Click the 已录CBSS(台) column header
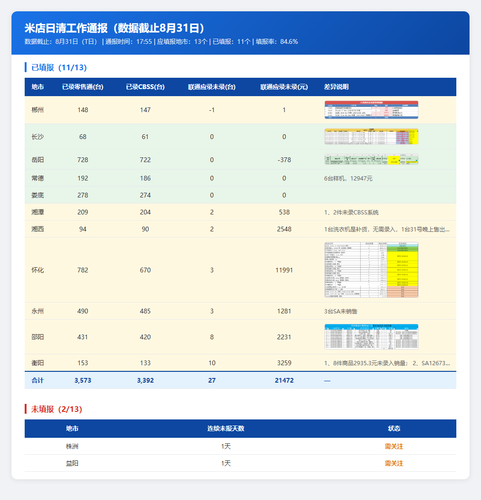 point(145,87)
